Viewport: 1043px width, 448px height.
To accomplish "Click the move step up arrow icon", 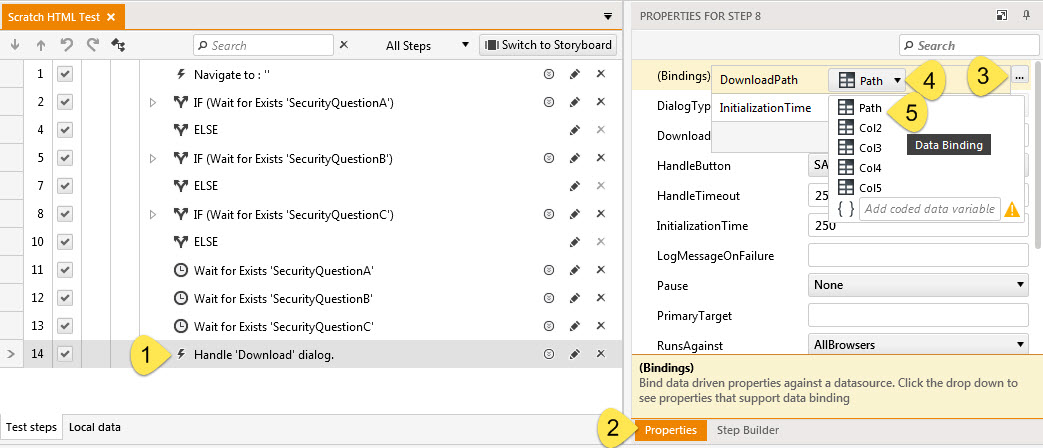I will pyautogui.click(x=41, y=45).
